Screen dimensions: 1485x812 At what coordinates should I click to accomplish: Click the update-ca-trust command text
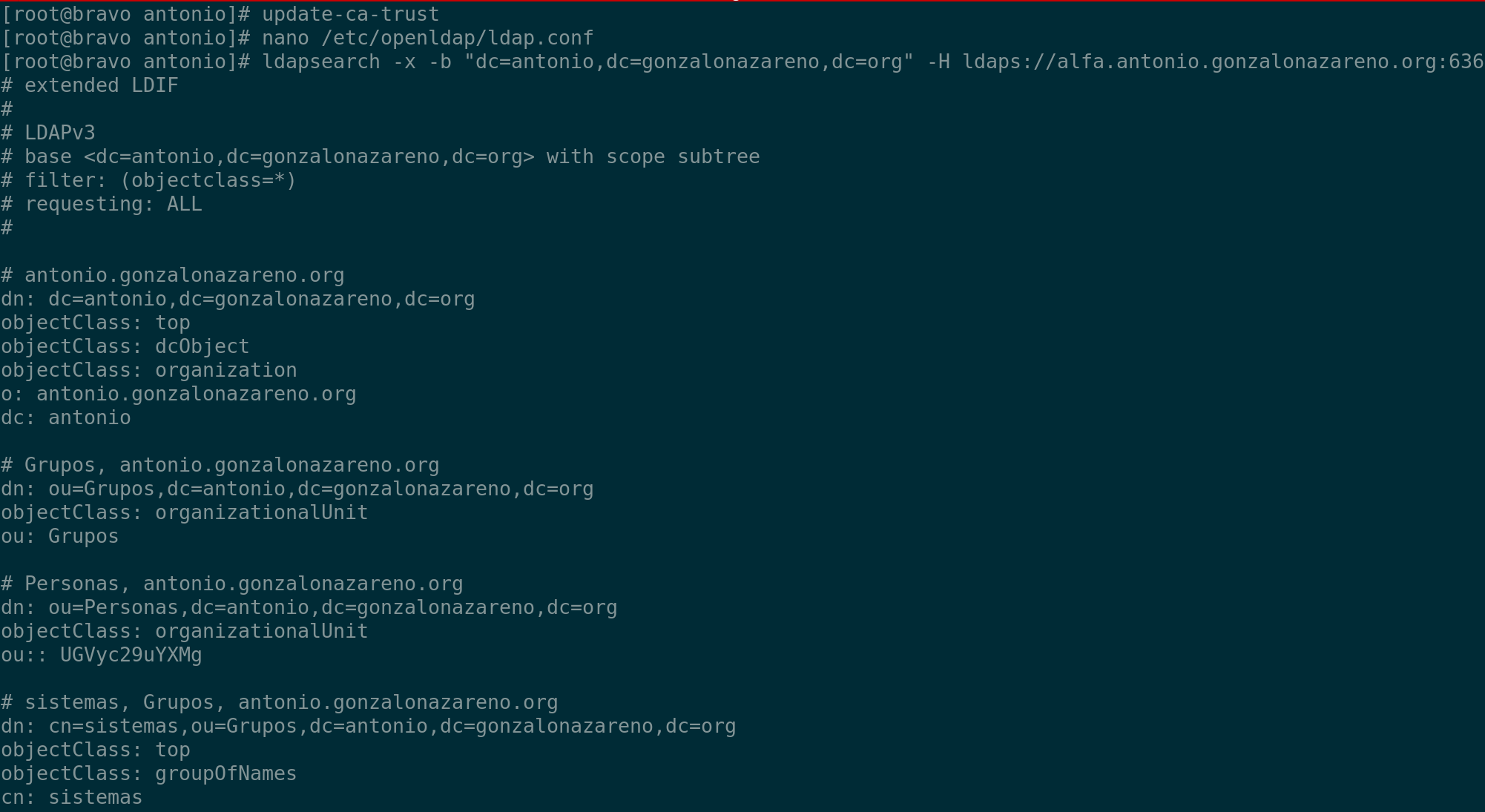[x=350, y=14]
